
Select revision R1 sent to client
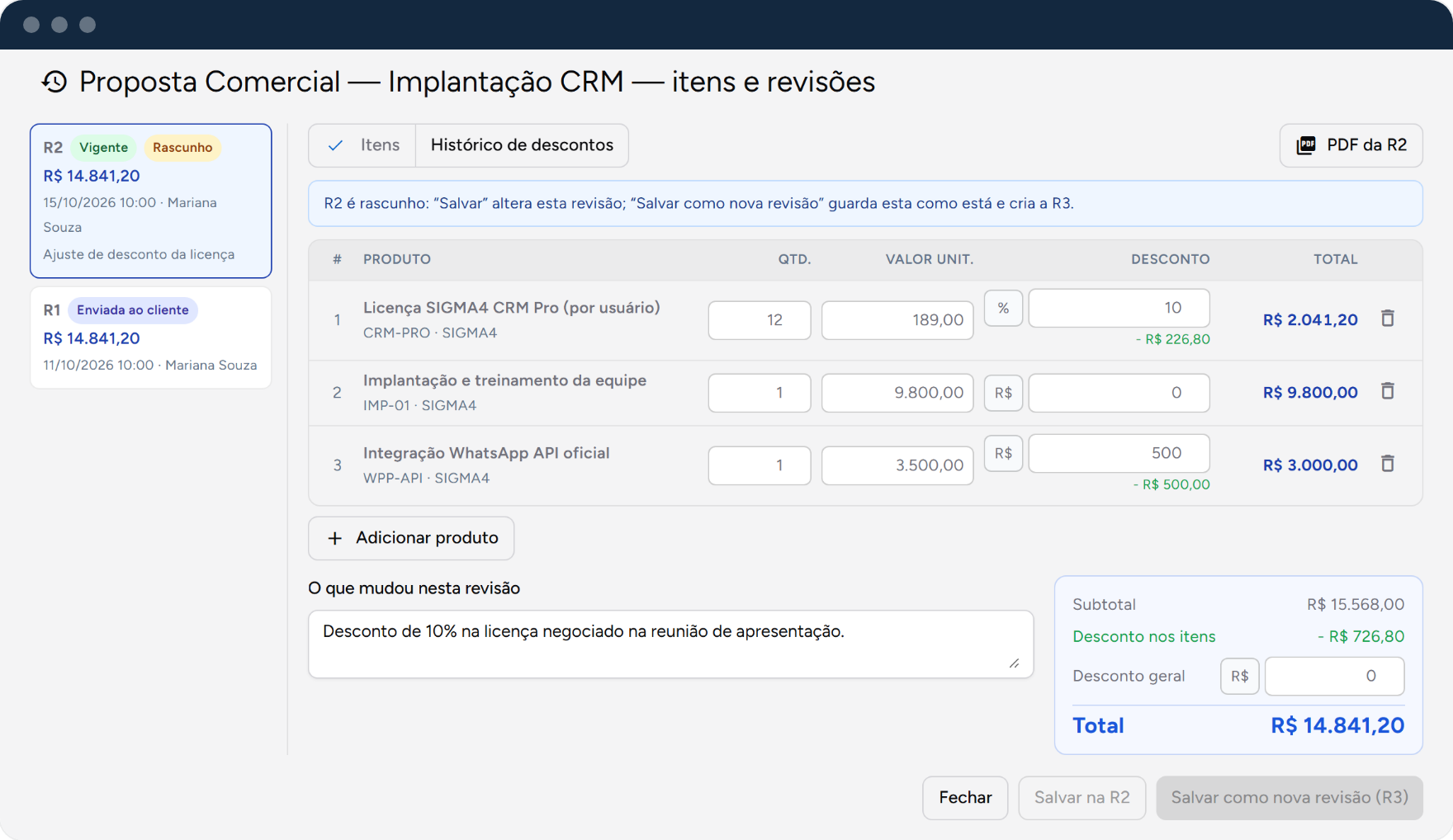coord(151,337)
